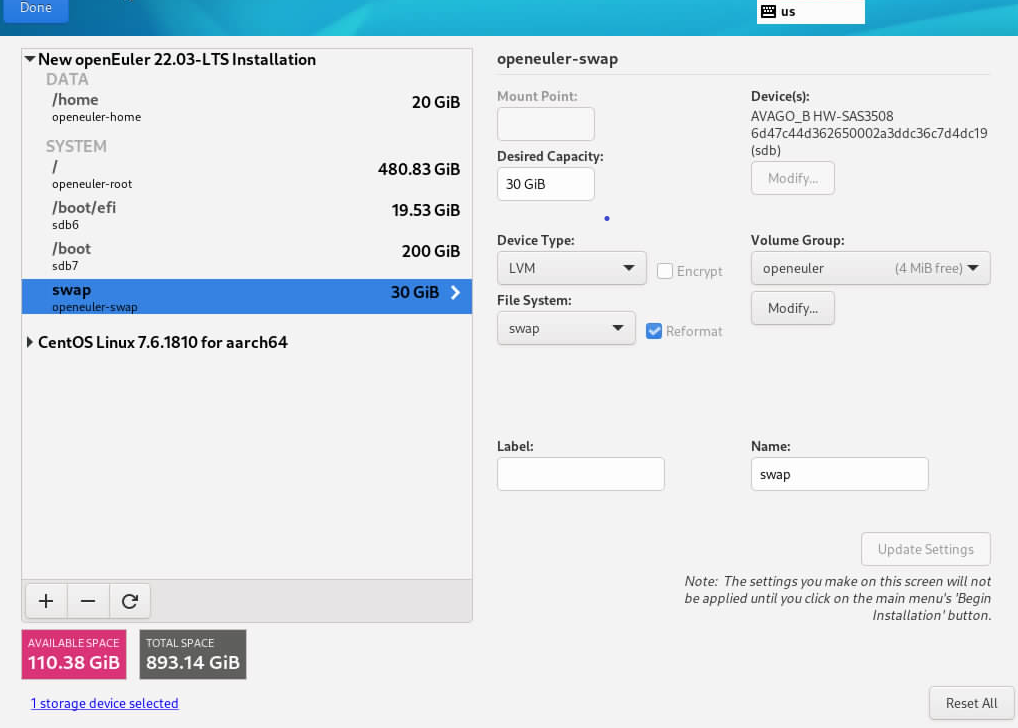
Task: Click the Done button
Action: (x=35, y=9)
